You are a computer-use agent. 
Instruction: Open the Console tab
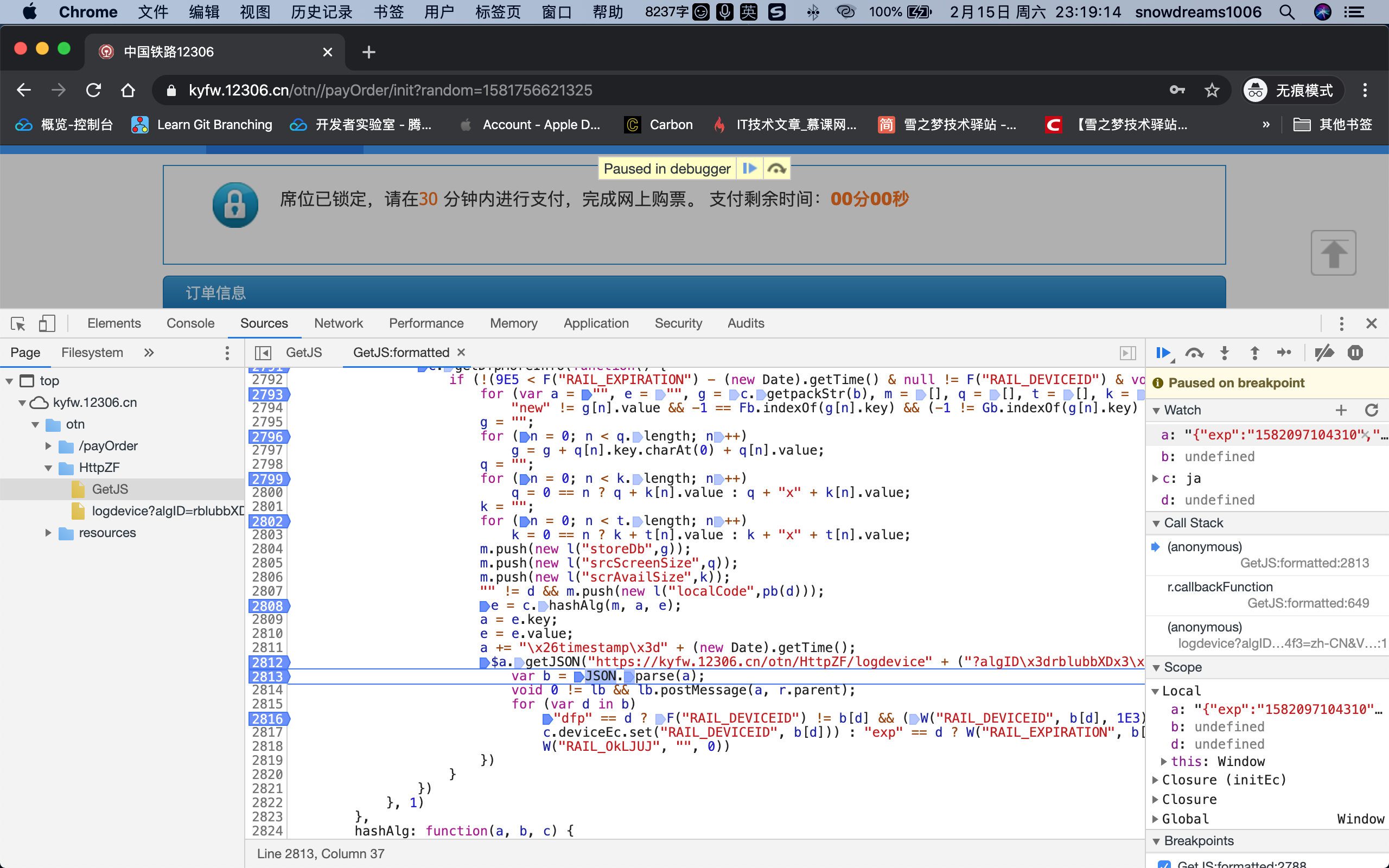pyautogui.click(x=190, y=323)
